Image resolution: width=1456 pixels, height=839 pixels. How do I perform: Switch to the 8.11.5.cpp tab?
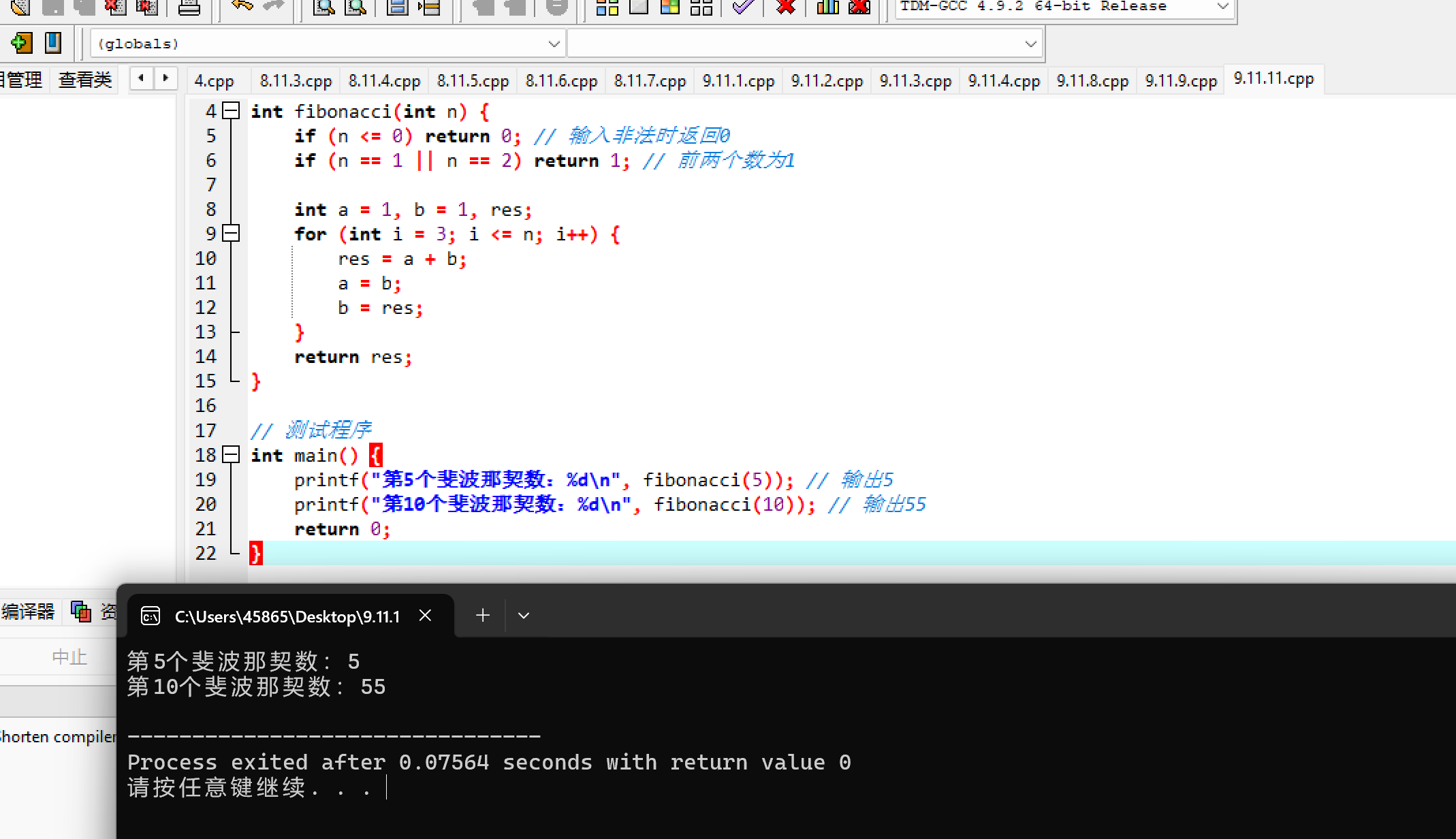point(473,81)
